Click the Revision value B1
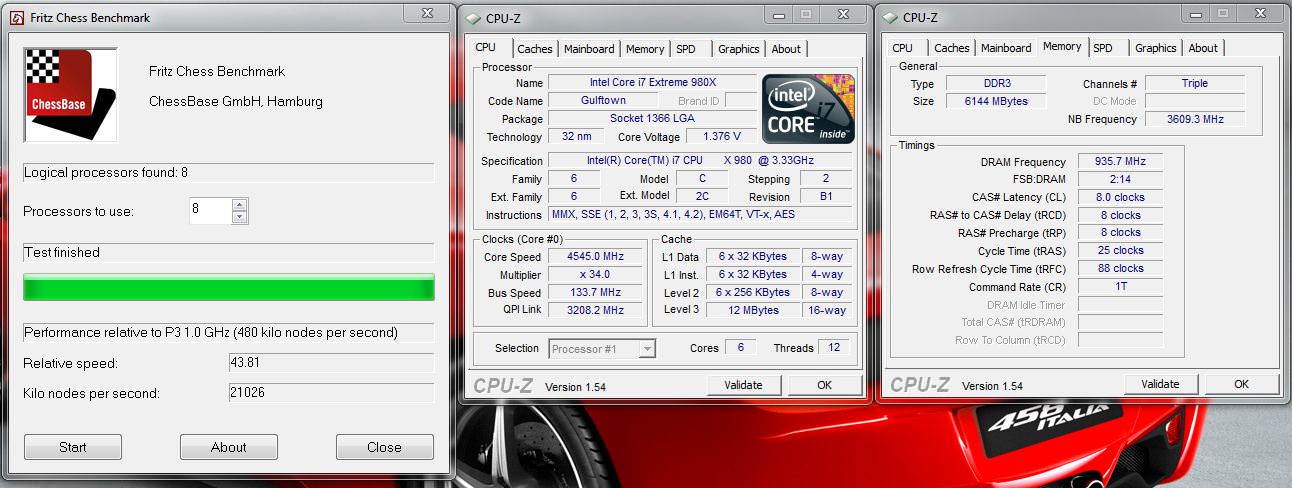The width and height of the screenshot is (1292, 488). (827, 197)
